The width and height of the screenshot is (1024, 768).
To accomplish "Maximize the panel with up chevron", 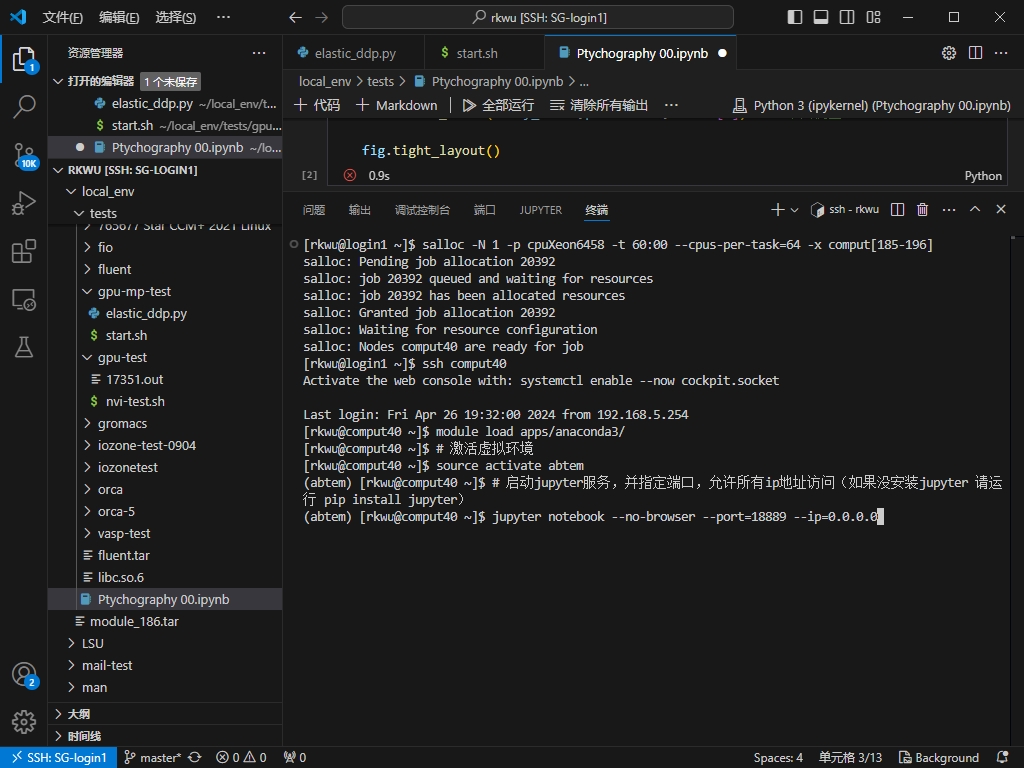I will coord(975,209).
